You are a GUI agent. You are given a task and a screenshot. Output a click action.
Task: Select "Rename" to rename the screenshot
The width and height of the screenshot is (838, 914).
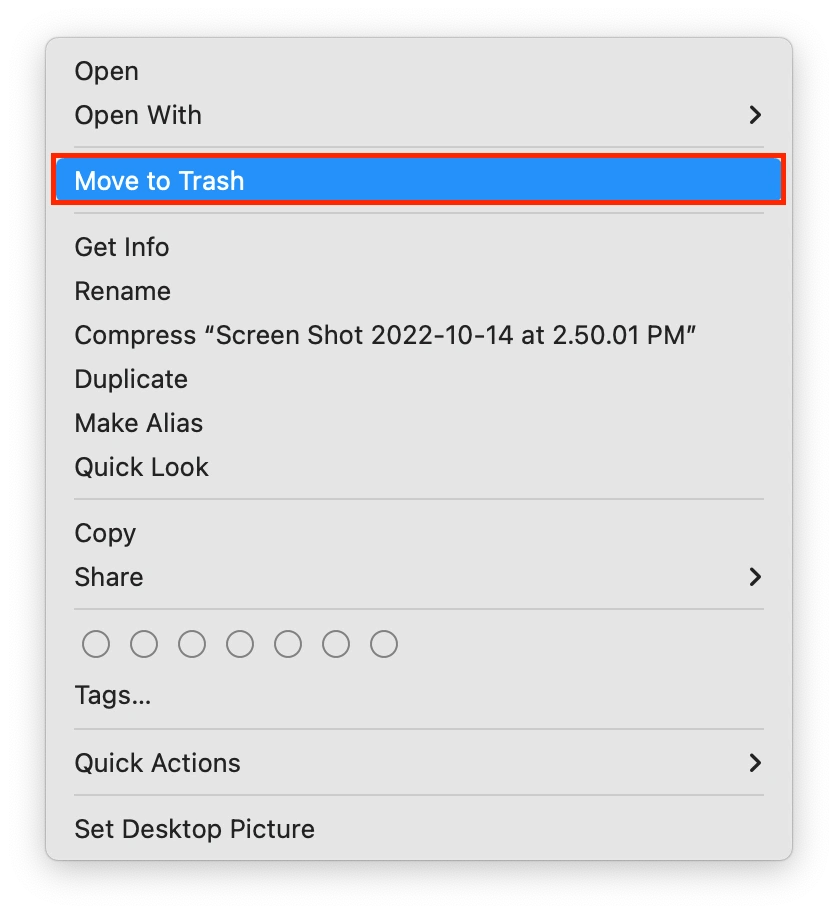pyautogui.click(x=123, y=291)
